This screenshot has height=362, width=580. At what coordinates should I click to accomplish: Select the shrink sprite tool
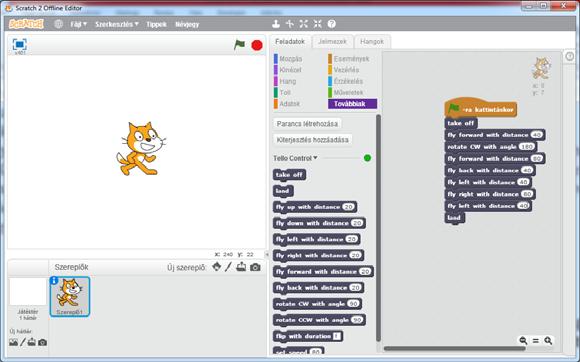(318, 24)
